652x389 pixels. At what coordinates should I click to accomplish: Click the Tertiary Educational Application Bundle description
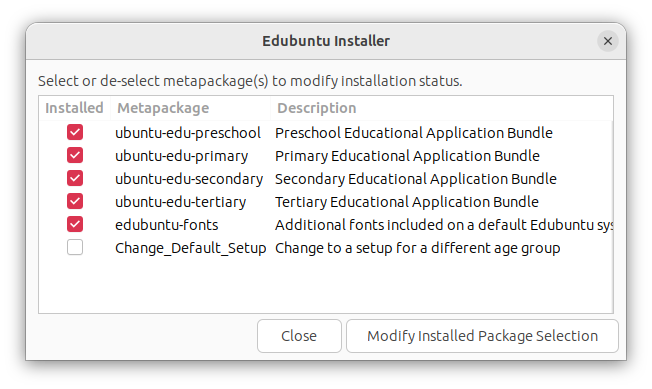(x=407, y=202)
